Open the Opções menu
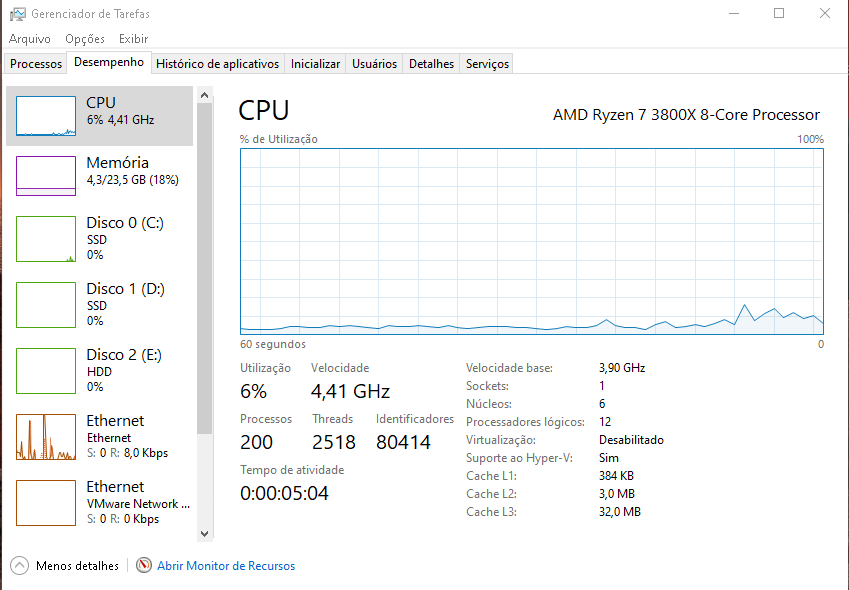849x590 pixels. pyautogui.click(x=85, y=39)
